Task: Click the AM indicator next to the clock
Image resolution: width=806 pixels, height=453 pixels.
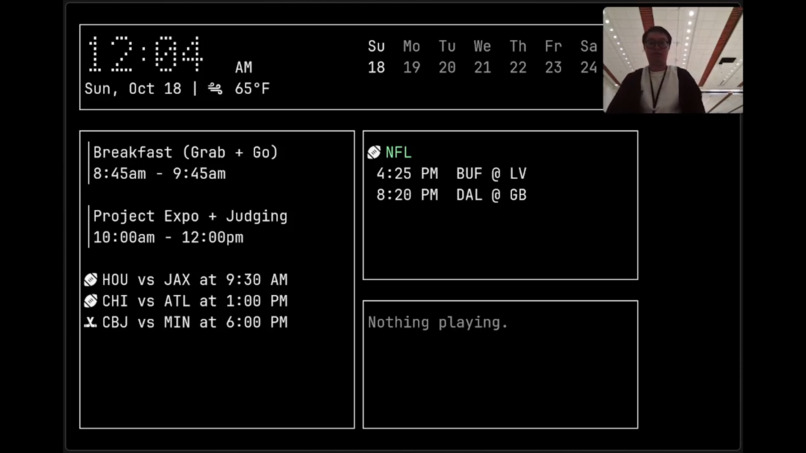Action: pyautogui.click(x=244, y=67)
